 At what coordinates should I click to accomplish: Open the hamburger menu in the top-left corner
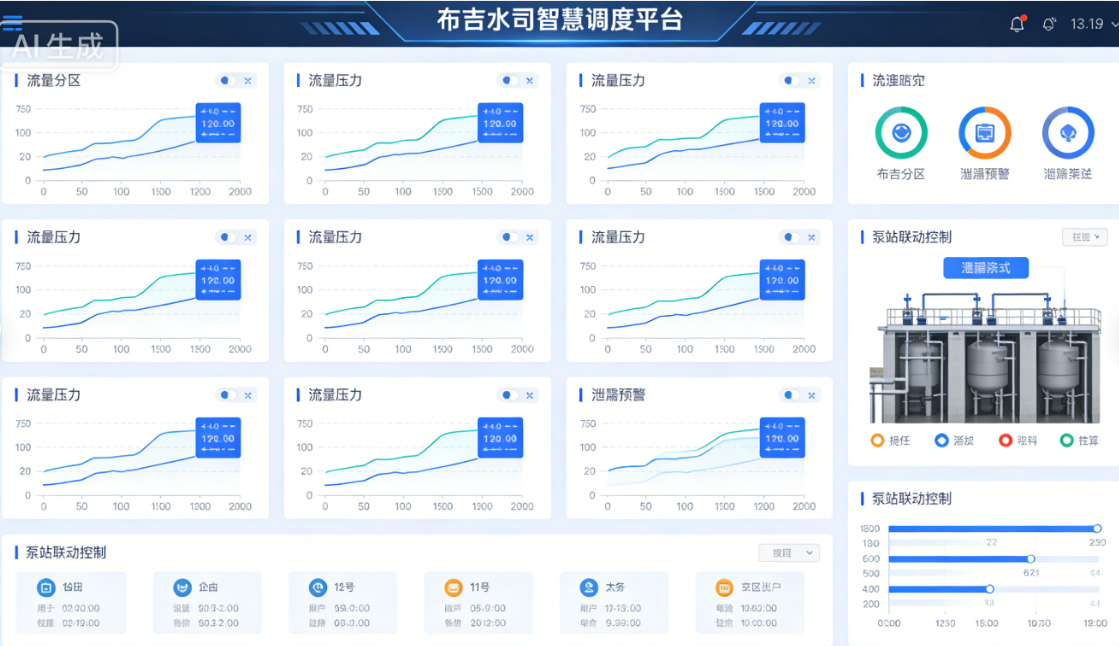click(12, 24)
